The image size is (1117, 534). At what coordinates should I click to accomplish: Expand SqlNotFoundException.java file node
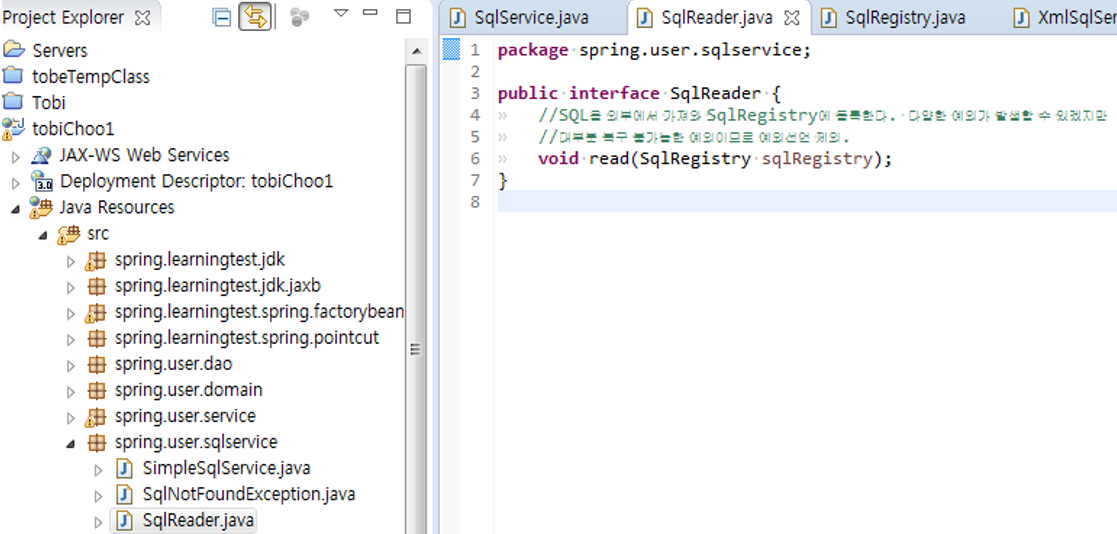[x=98, y=496]
